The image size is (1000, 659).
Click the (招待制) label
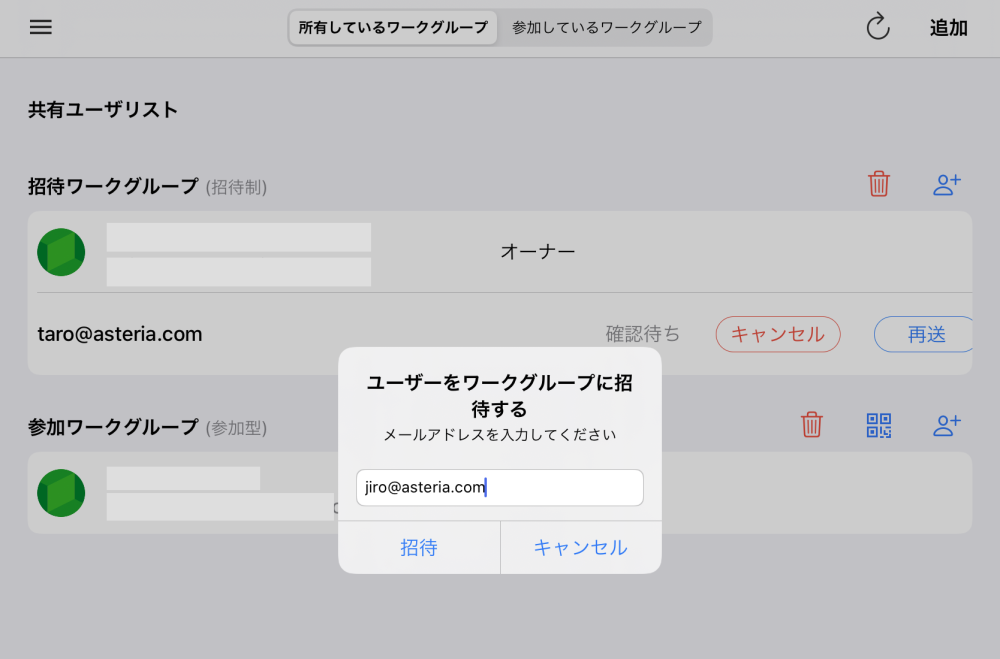pyautogui.click(x=236, y=187)
